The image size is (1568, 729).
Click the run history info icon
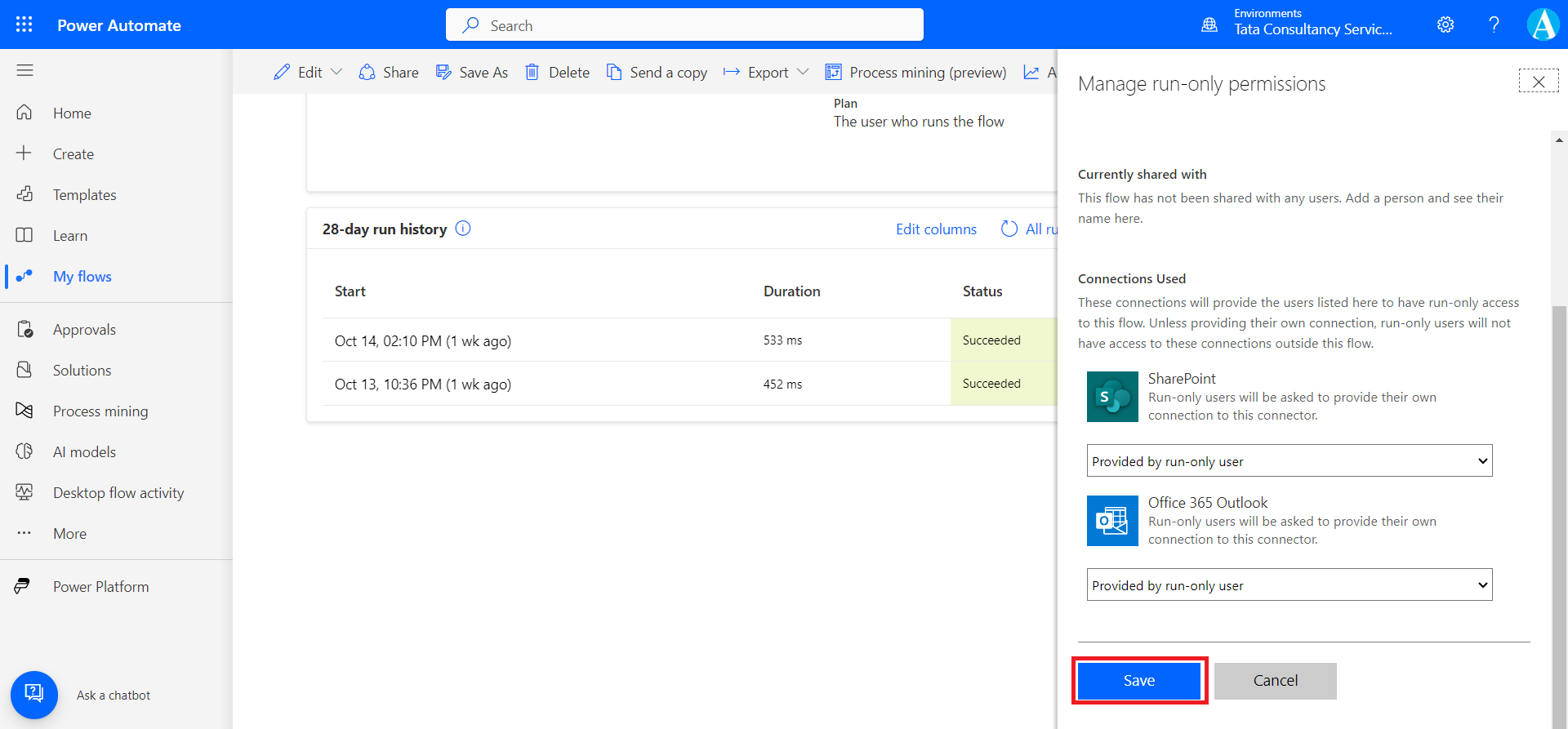(463, 229)
